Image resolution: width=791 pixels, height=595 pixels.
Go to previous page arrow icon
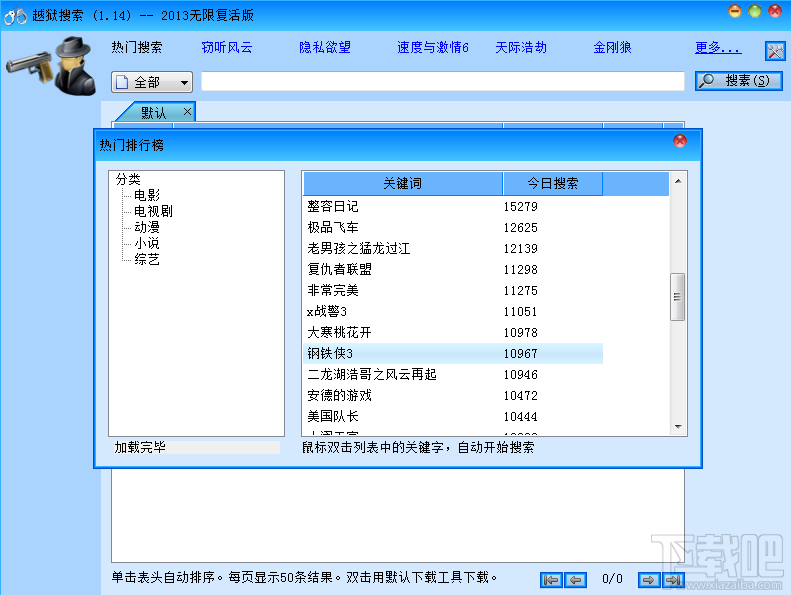576,580
